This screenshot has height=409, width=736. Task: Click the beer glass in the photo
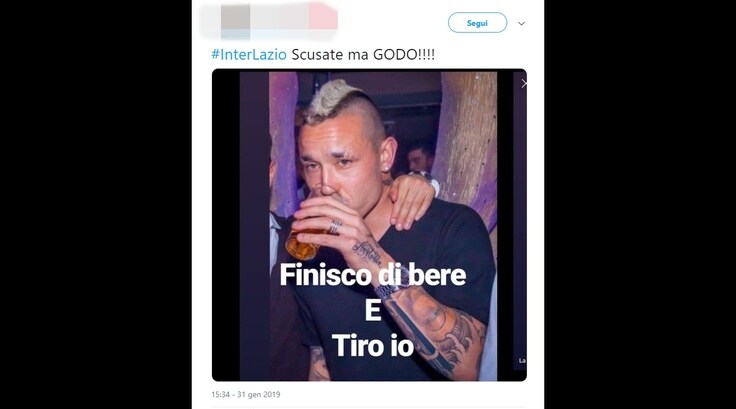[301, 242]
